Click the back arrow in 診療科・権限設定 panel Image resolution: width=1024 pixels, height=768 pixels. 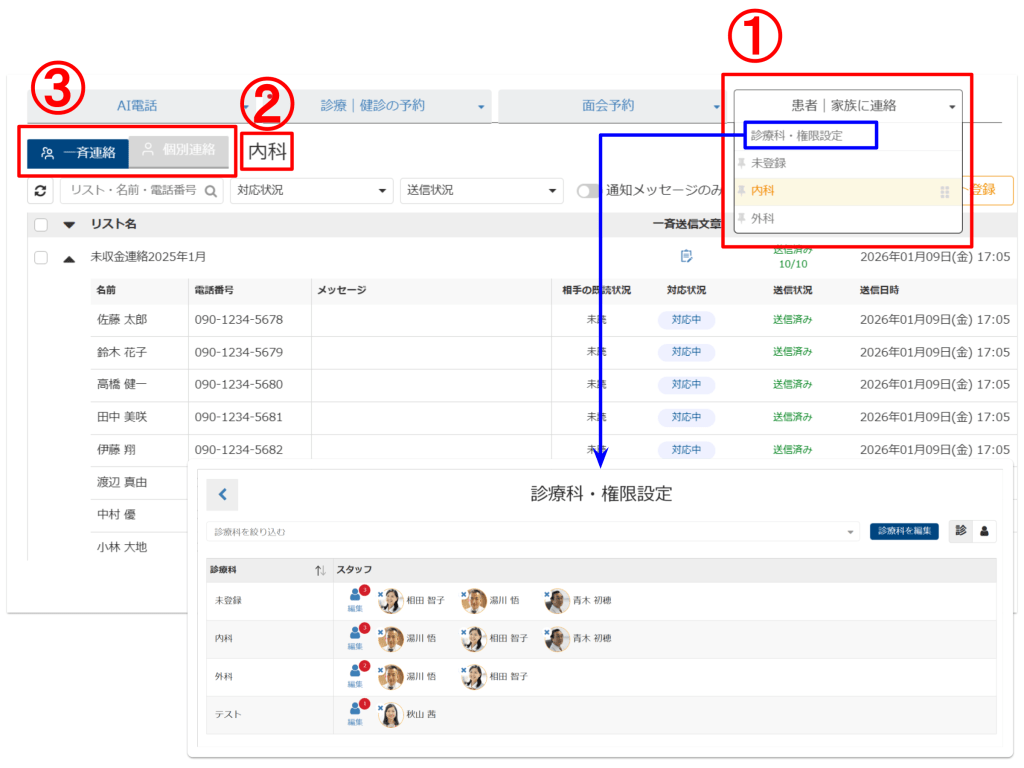point(222,494)
